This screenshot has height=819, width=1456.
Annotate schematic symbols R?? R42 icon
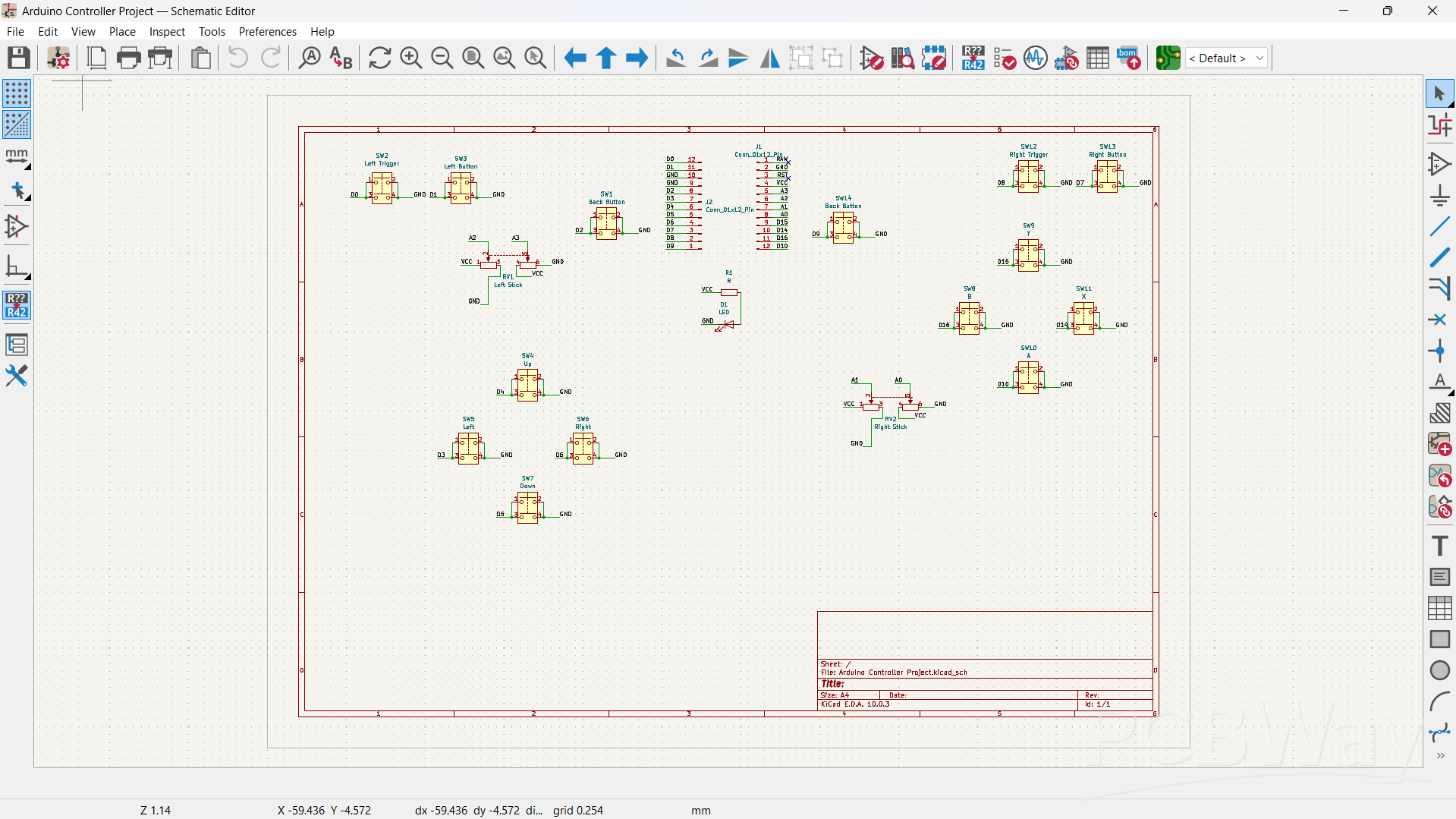coord(973,58)
